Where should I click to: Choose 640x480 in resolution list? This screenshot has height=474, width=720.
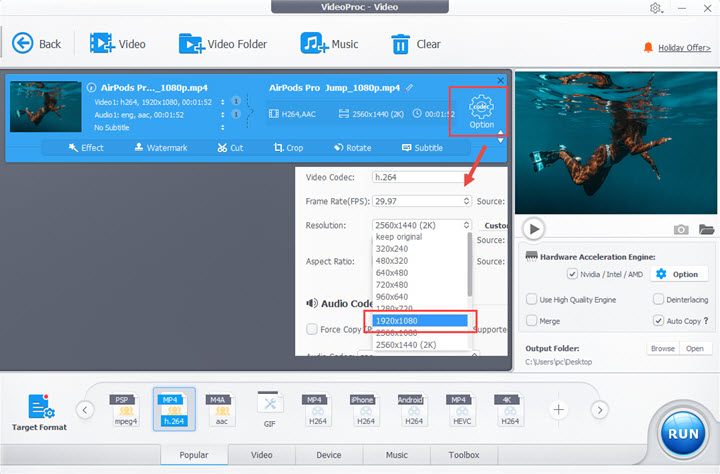(x=392, y=273)
